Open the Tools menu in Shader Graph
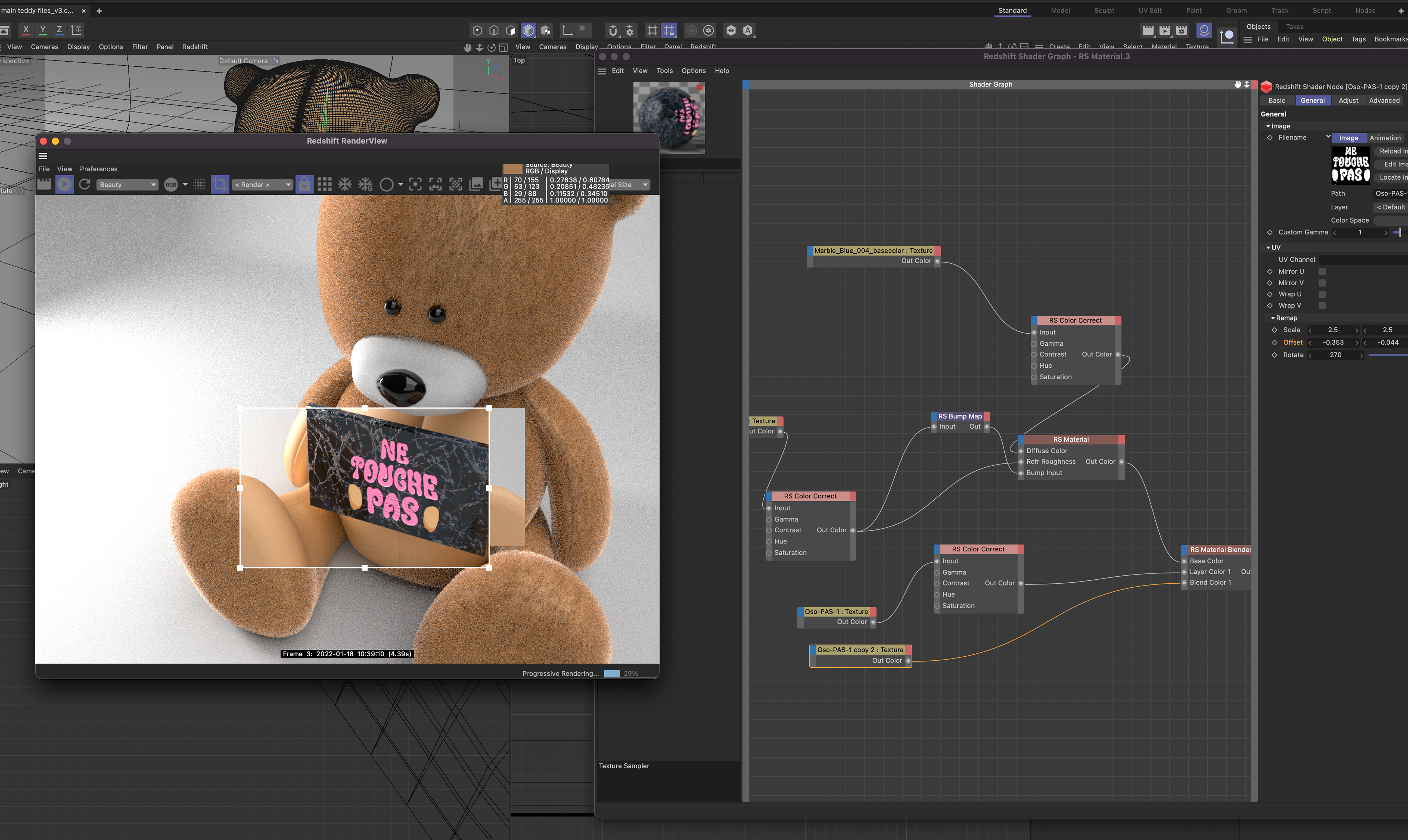The height and width of the screenshot is (840, 1408). [664, 71]
